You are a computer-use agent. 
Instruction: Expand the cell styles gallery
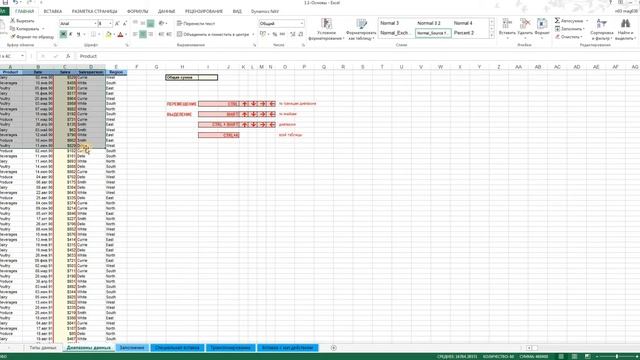[x=491, y=36]
